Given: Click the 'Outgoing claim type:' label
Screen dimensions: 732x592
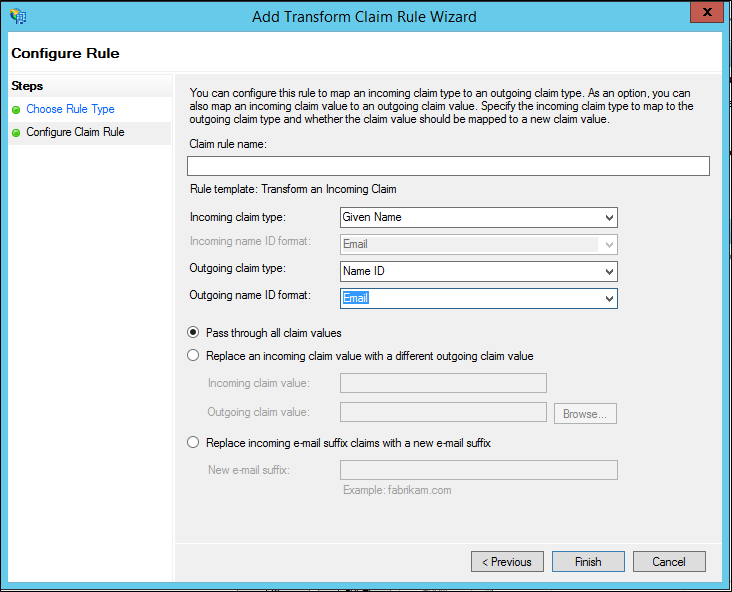Looking at the screenshot, I should tap(238, 268).
